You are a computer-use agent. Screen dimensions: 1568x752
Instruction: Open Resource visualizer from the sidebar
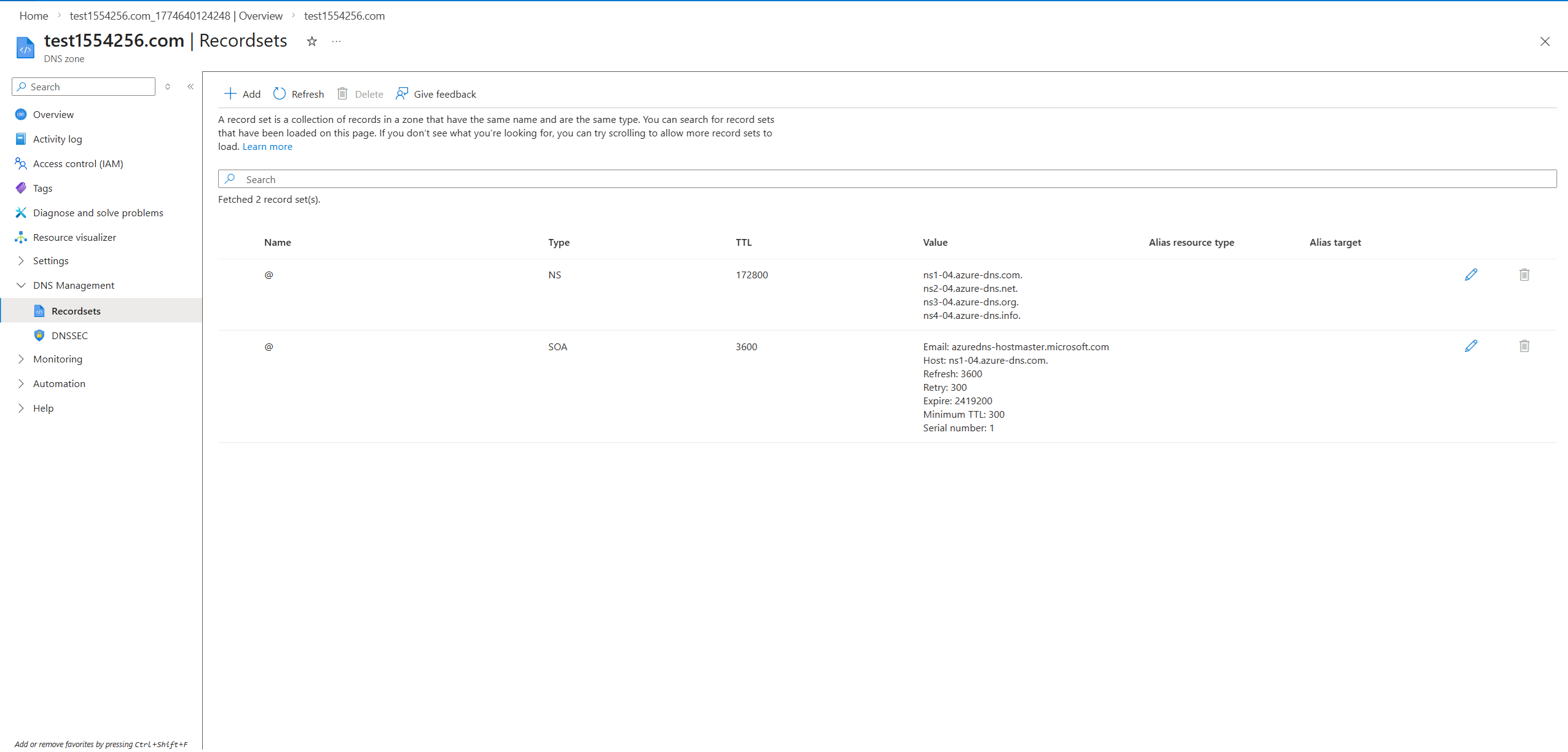click(74, 237)
